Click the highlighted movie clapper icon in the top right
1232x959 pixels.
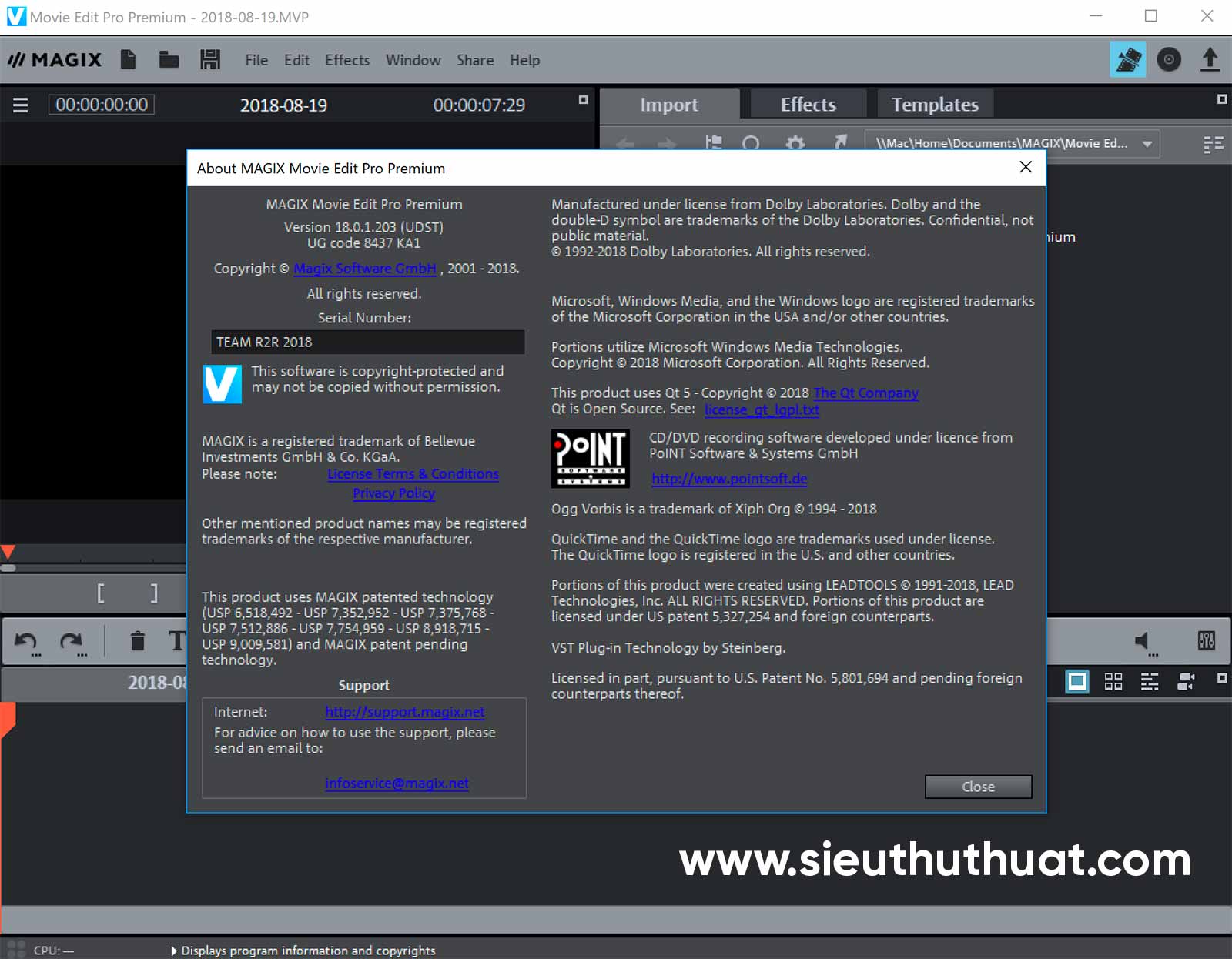[1128, 59]
